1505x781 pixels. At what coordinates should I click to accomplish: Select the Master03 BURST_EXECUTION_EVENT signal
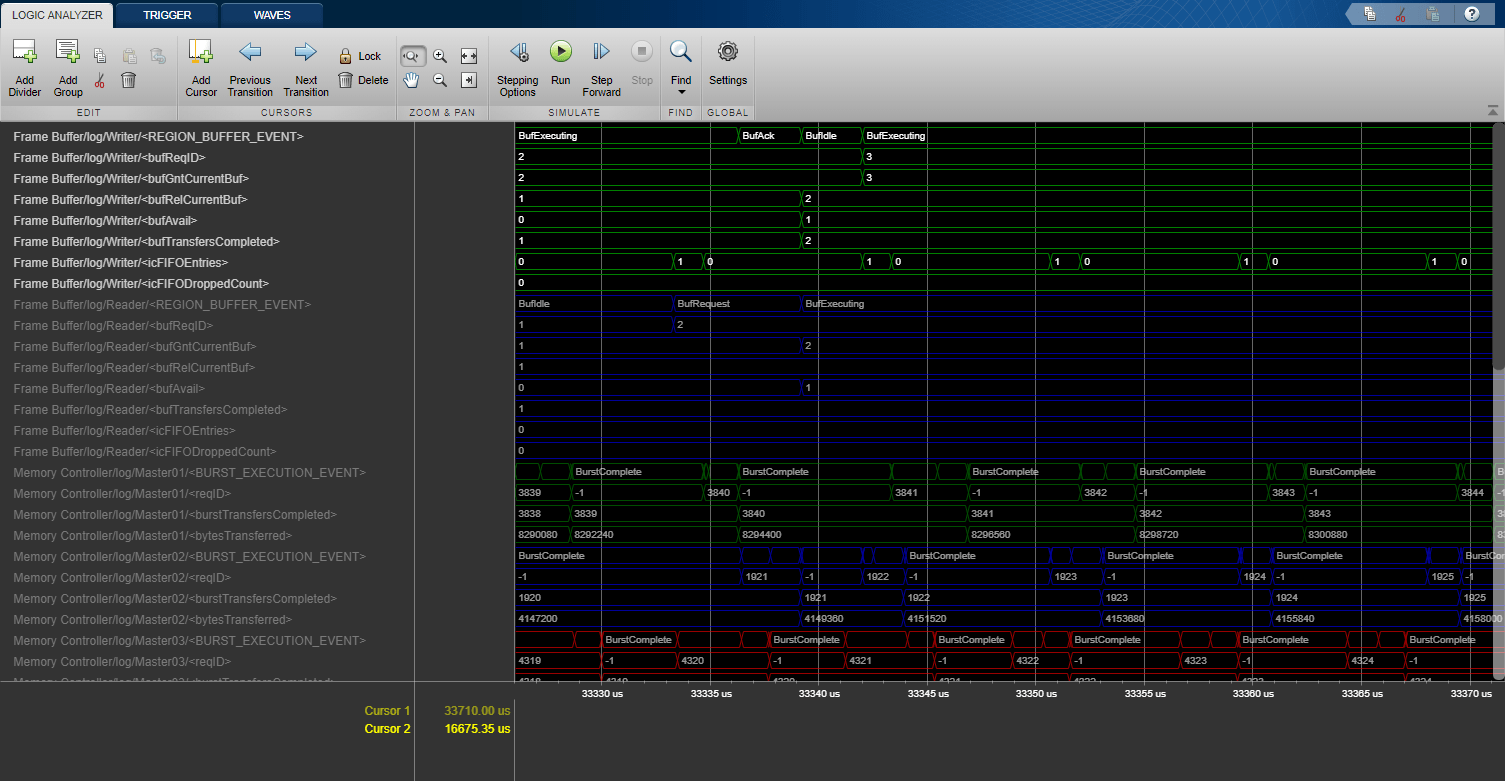click(x=190, y=640)
